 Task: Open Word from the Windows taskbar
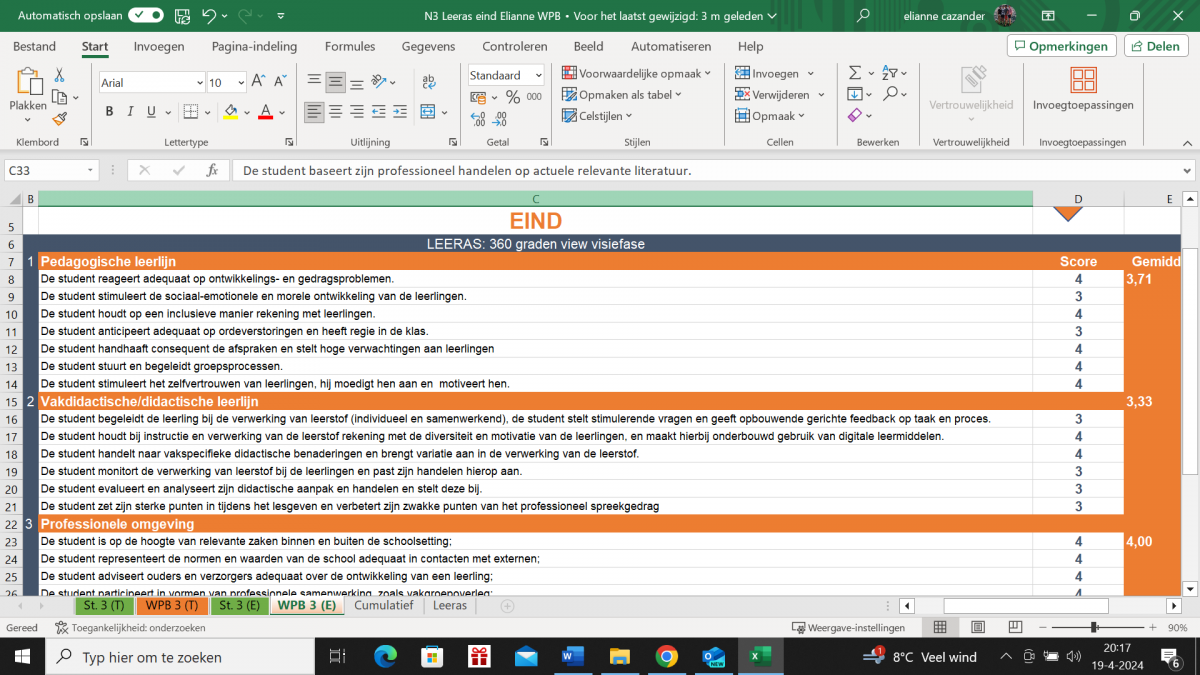[x=572, y=657]
